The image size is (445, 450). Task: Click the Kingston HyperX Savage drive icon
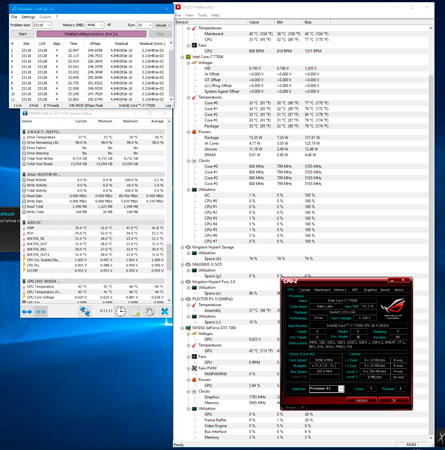(x=188, y=247)
